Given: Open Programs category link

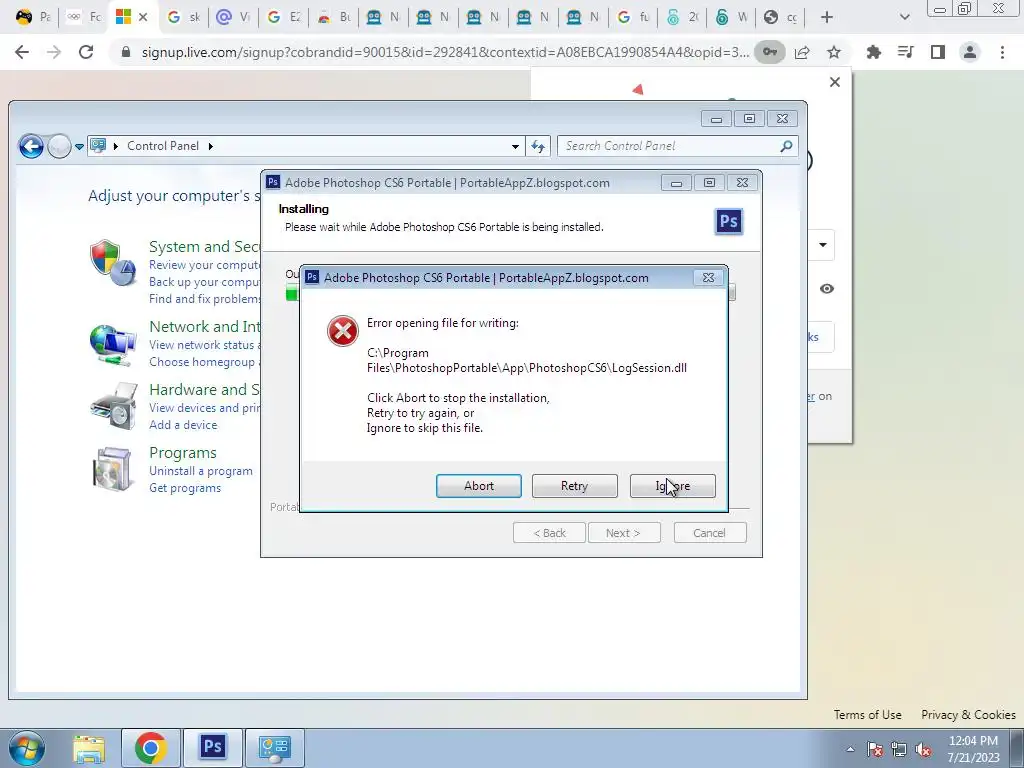Looking at the screenshot, I should pos(183,453).
